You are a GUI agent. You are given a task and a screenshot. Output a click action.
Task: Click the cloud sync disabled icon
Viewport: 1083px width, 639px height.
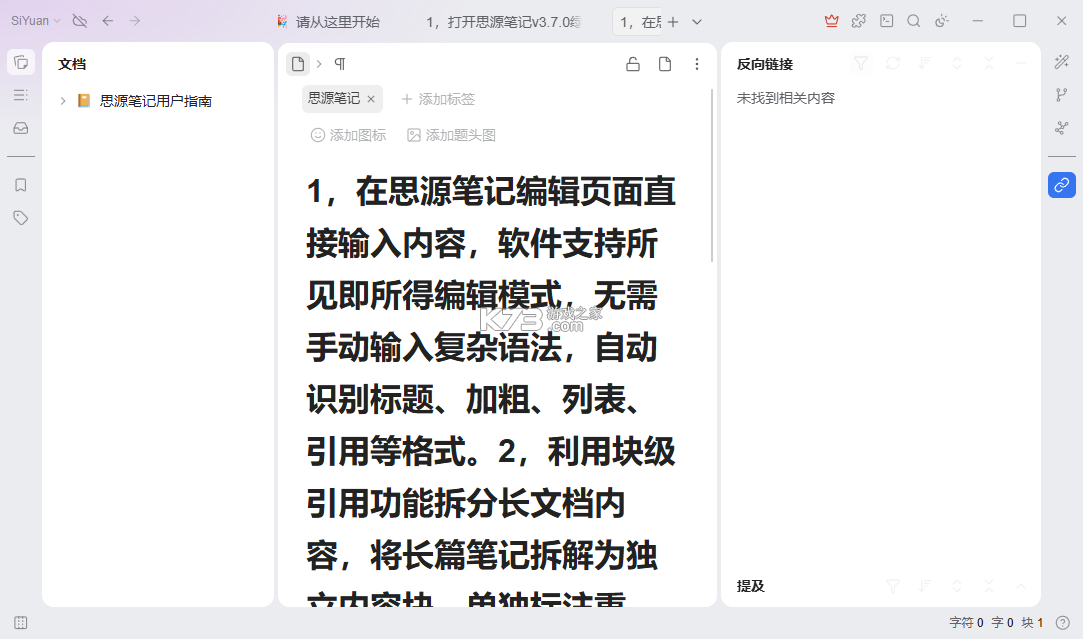(x=79, y=21)
